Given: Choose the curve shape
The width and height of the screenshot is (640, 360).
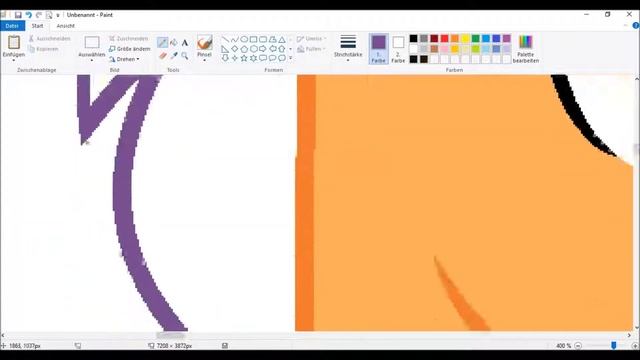Looking at the screenshot, I should tap(234, 40).
